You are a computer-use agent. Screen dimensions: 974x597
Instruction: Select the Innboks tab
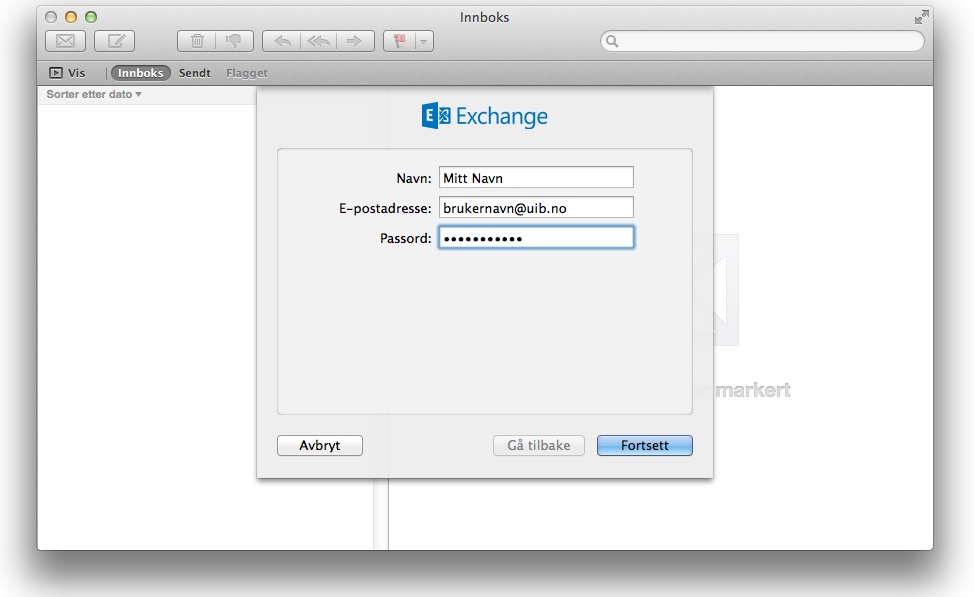(x=140, y=73)
